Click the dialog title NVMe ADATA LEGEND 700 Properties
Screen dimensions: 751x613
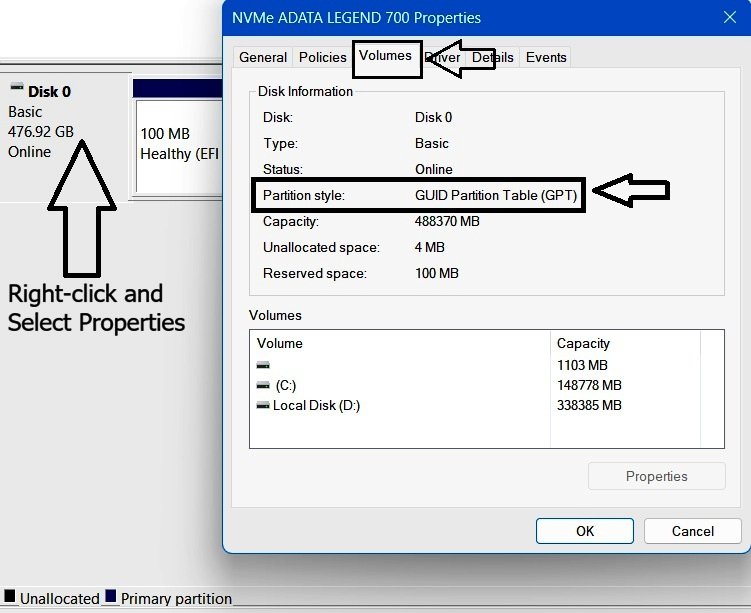pyautogui.click(x=356, y=18)
